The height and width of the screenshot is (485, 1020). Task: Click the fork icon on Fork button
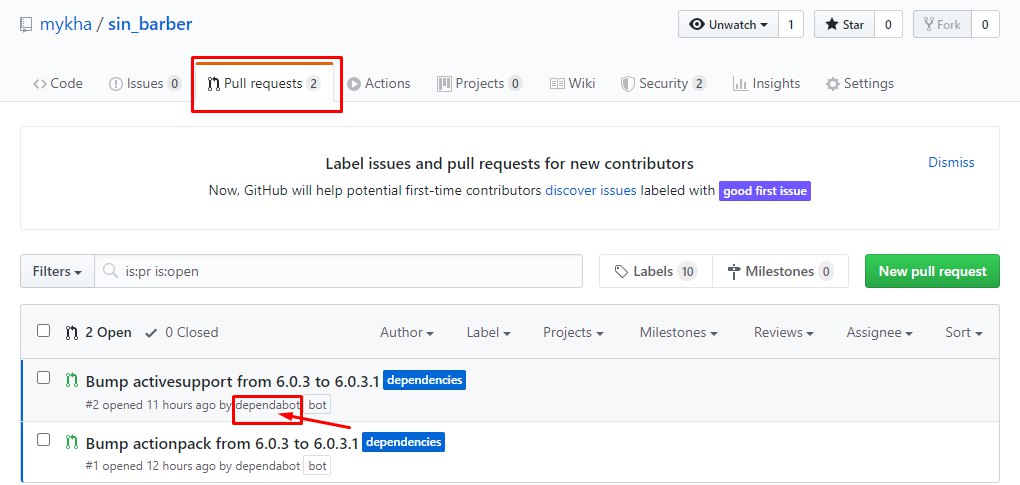(x=929, y=25)
